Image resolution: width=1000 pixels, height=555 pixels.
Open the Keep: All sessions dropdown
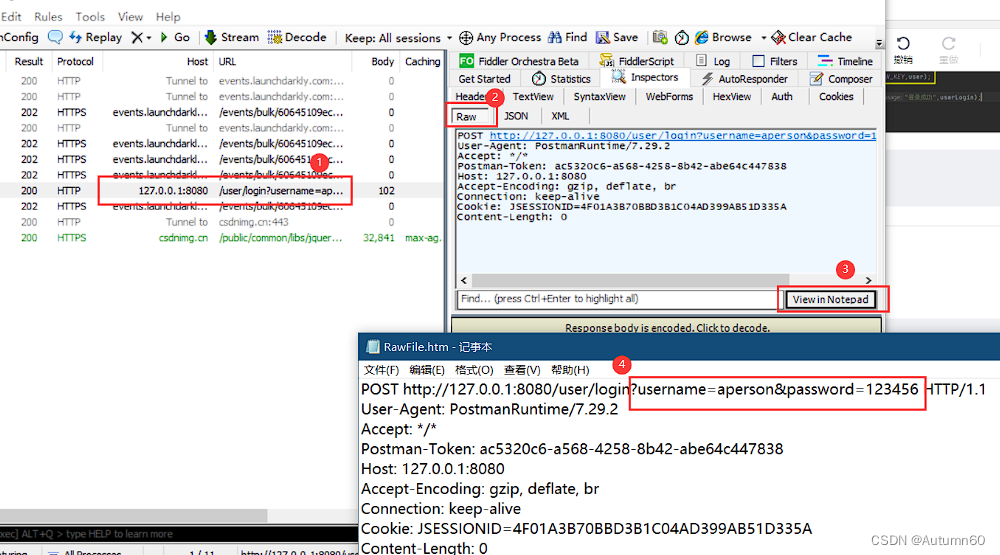point(399,38)
